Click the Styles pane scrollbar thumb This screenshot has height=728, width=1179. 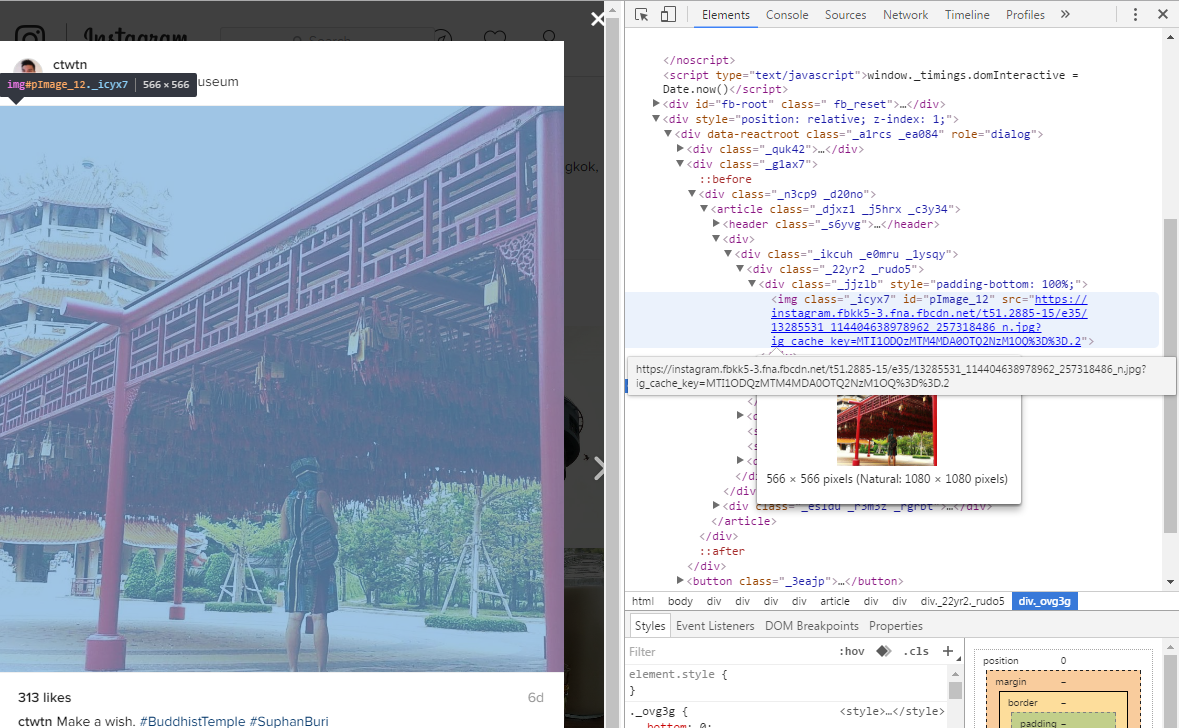tap(956, 690)
